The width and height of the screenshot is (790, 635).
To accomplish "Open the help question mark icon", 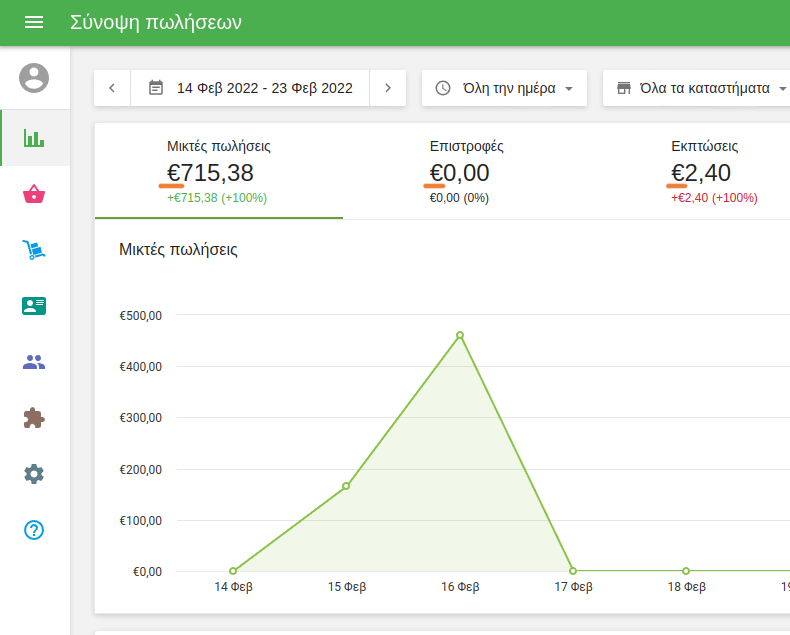I will pos(34,530).
